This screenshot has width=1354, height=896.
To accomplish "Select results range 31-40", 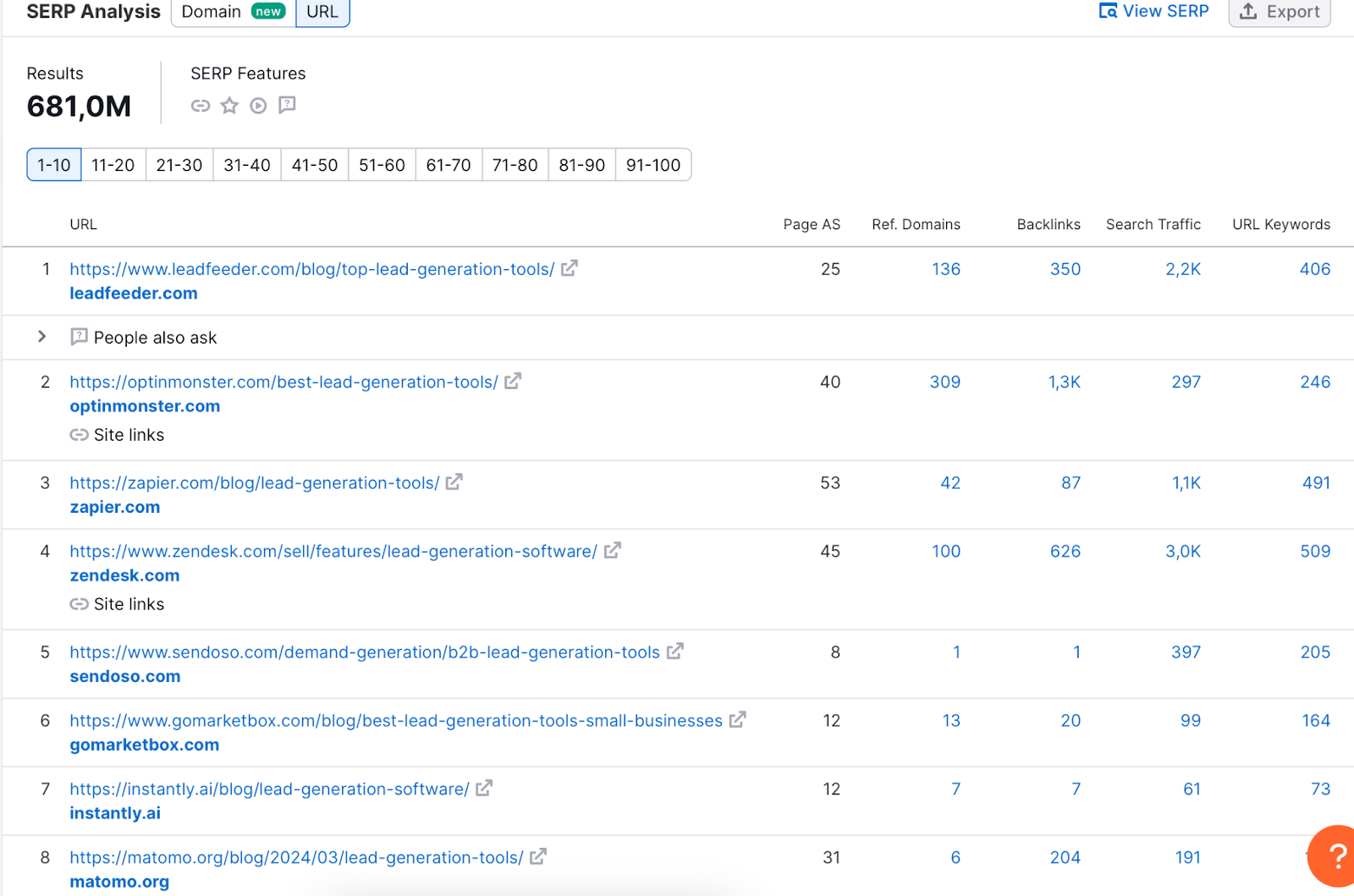I will tap(247, 165).
